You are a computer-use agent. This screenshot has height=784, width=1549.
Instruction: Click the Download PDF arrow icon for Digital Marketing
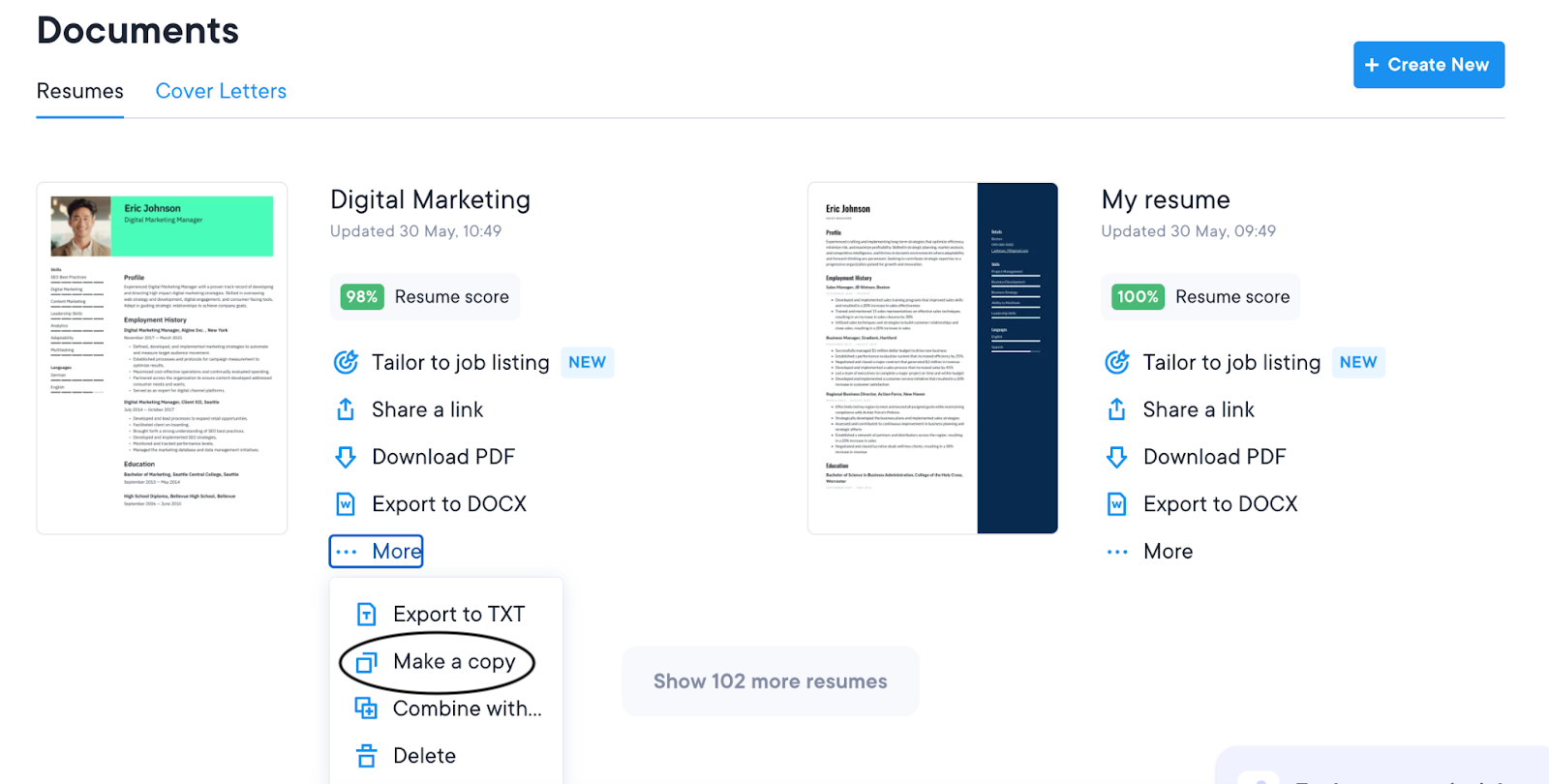(346, 457)
